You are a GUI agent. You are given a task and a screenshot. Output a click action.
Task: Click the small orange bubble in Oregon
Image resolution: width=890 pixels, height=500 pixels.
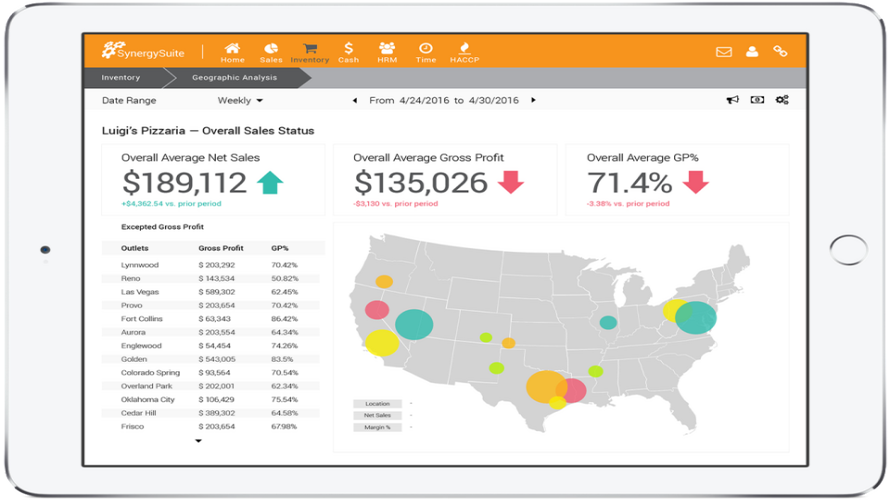pos(384,281)
